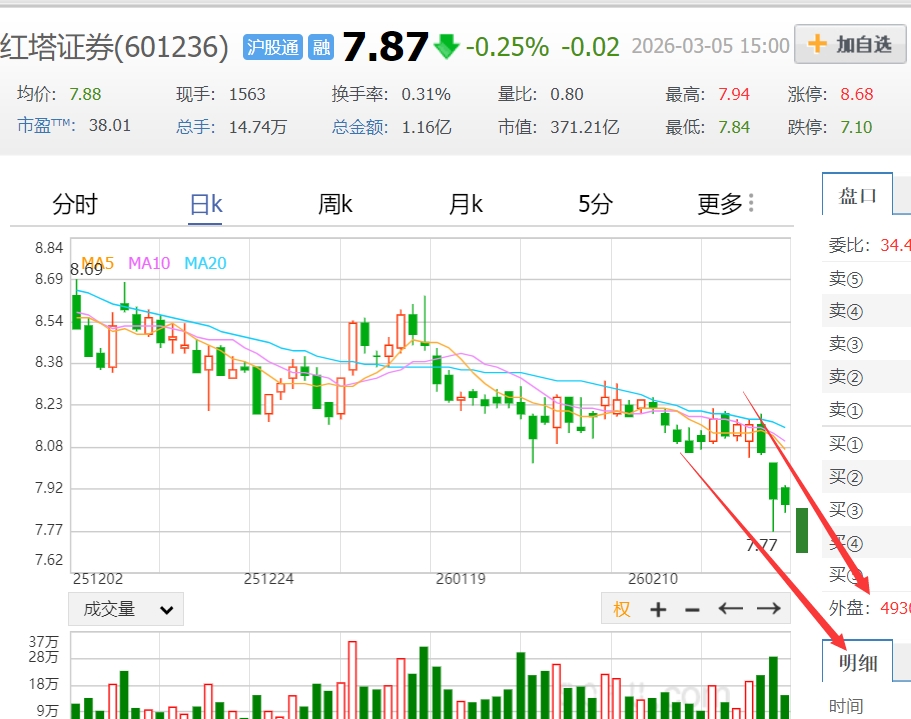Image resolution: width=911 pixels, height=719 pixels.
Task: Open the 周k chart tab
Action: pyautogui.click(x=335, y=204)
